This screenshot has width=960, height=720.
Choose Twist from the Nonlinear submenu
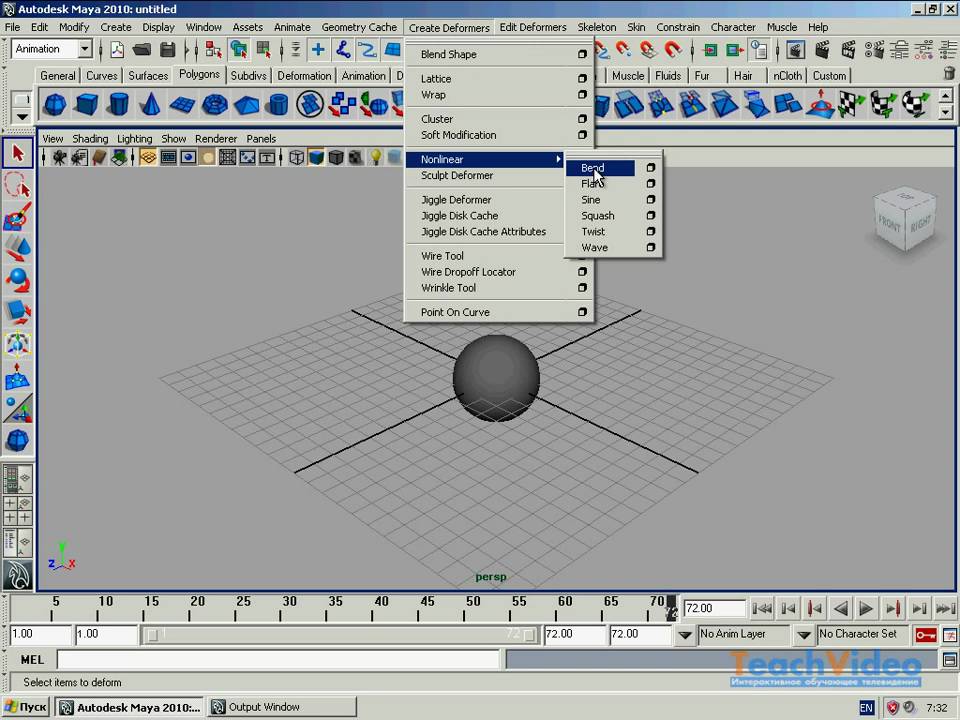[593, 232]
